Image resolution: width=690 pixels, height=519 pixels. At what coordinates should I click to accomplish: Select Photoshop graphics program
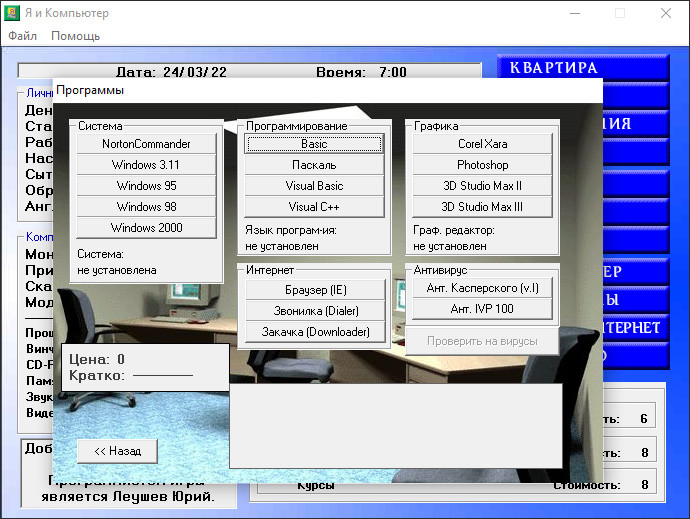tap(482, 165)
